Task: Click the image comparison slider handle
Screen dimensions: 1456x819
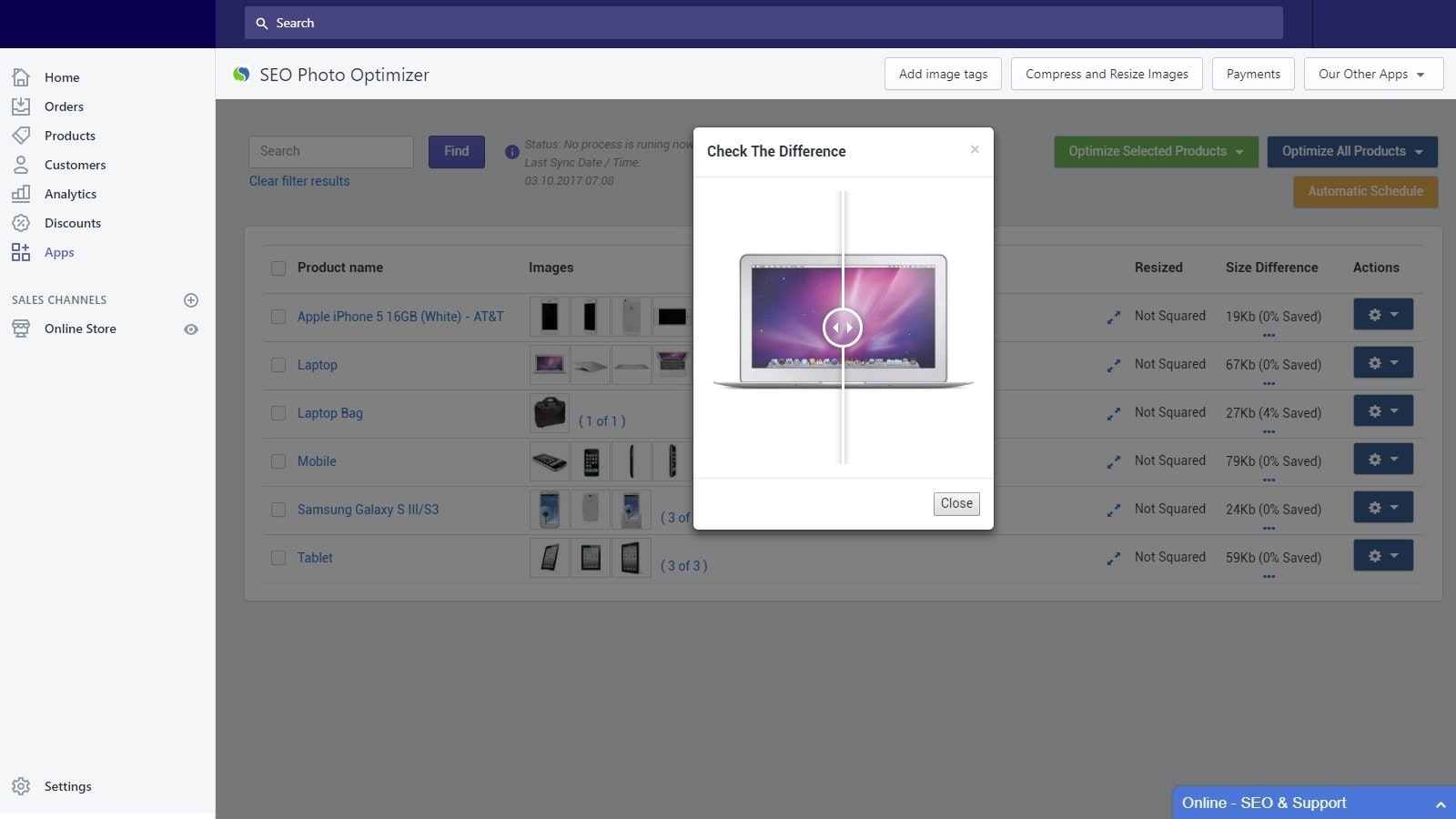Action: pos(843,328)
